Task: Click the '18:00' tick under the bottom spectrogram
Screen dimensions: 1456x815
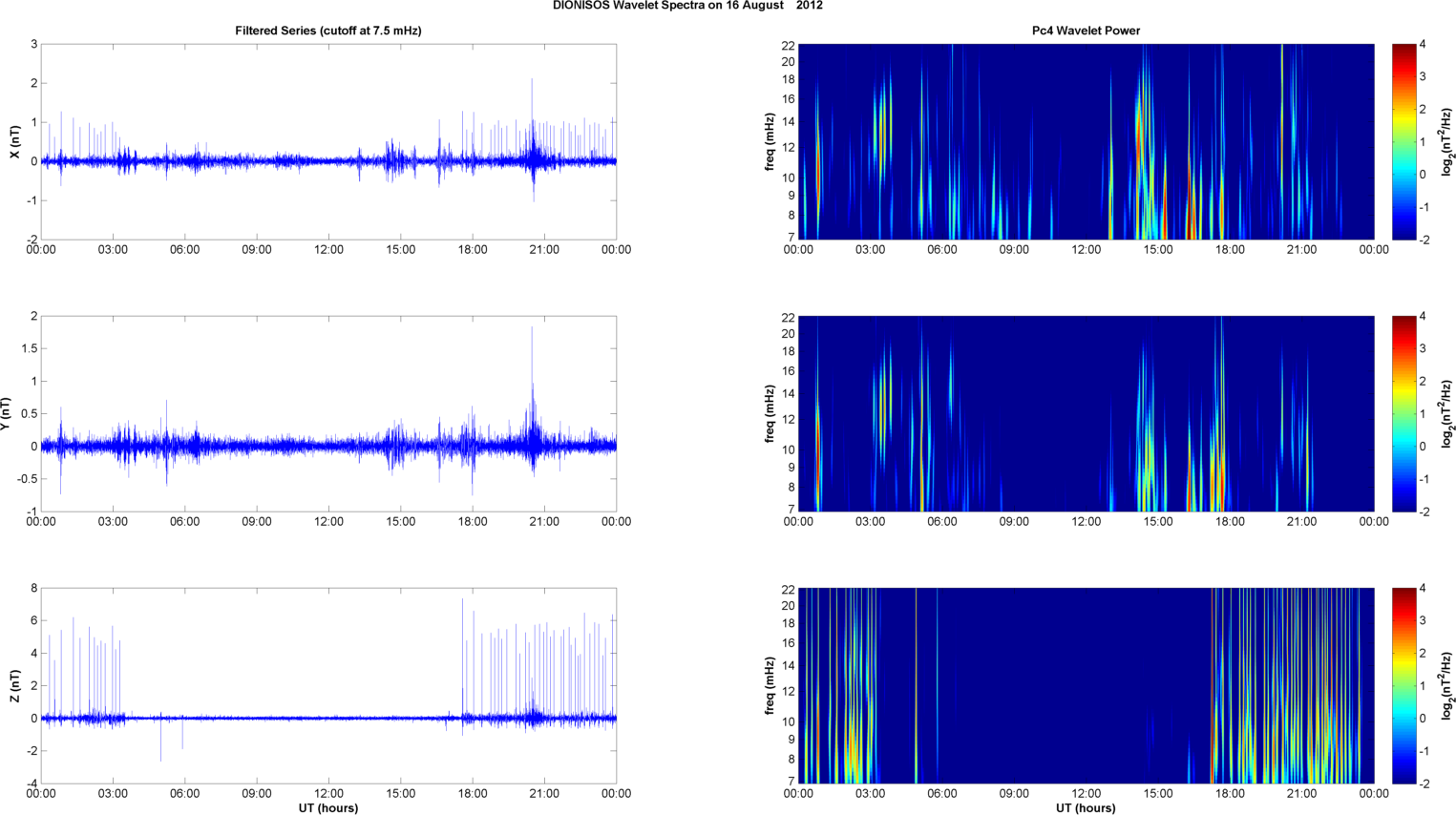Action: click(x=1230, y=794)
